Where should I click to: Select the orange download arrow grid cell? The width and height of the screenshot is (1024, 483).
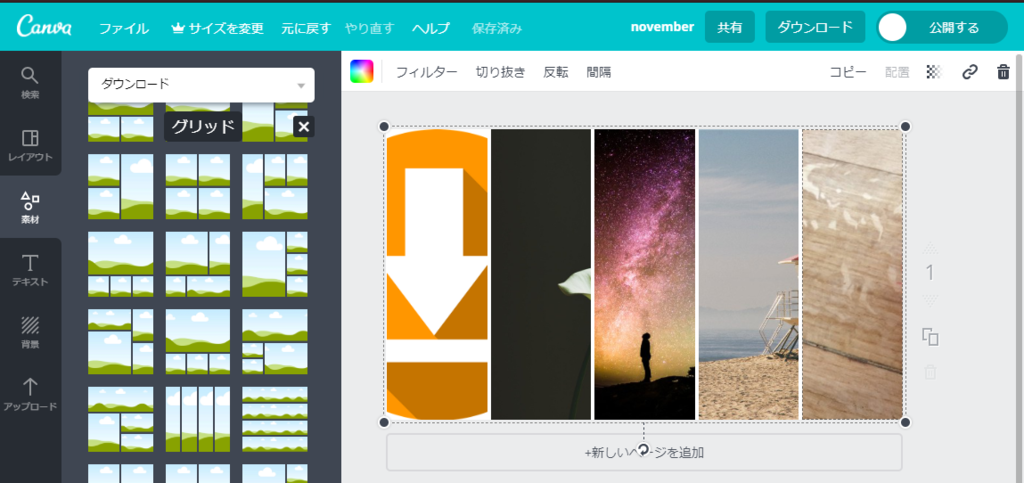[x=437, y=274]
